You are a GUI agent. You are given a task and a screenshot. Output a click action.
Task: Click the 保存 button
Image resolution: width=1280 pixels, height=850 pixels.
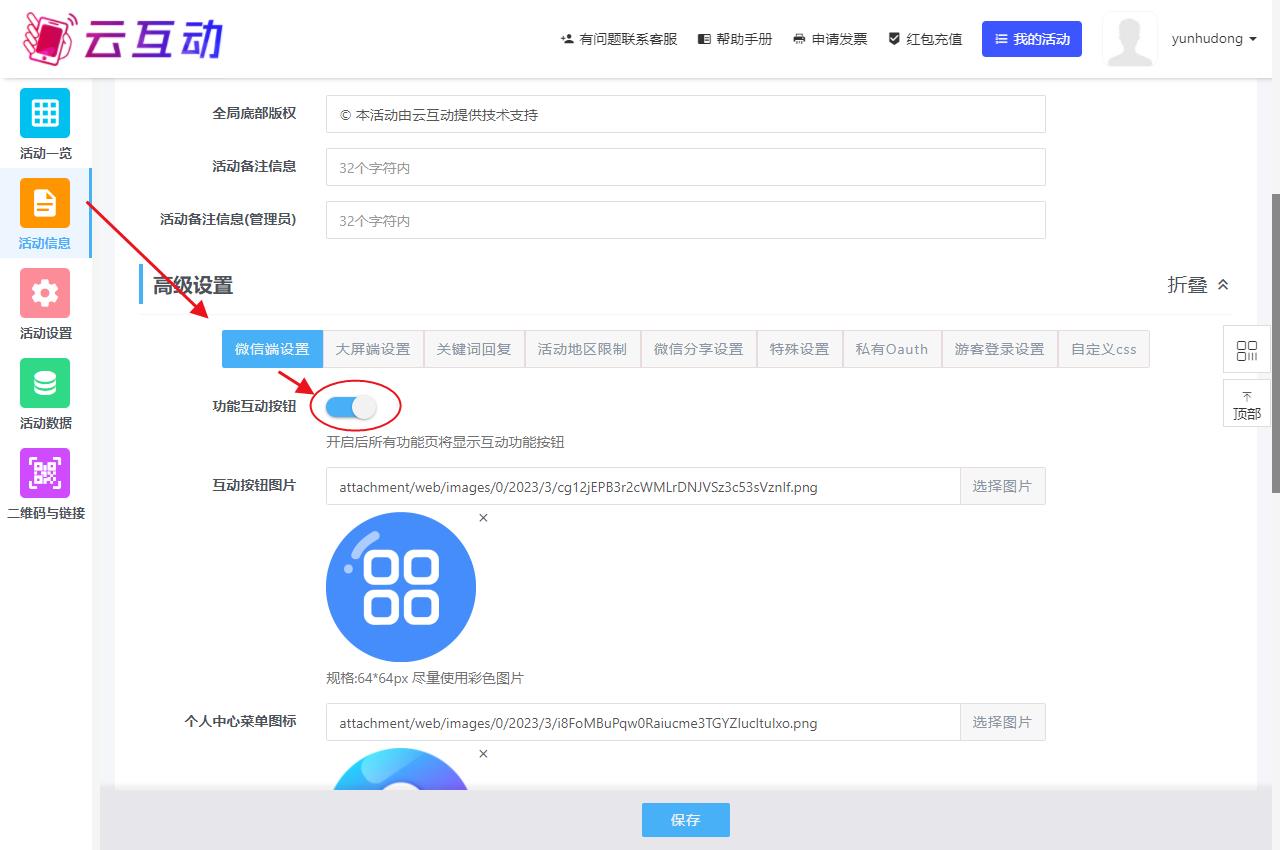pyautogui.click(x=685, y=820)
